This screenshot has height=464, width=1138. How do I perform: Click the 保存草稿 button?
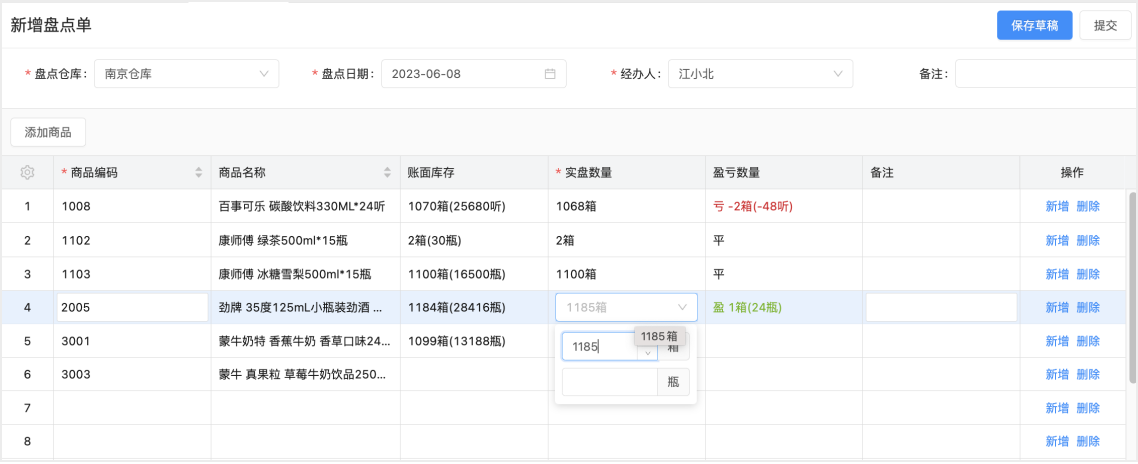click(x=1034, y=26)
